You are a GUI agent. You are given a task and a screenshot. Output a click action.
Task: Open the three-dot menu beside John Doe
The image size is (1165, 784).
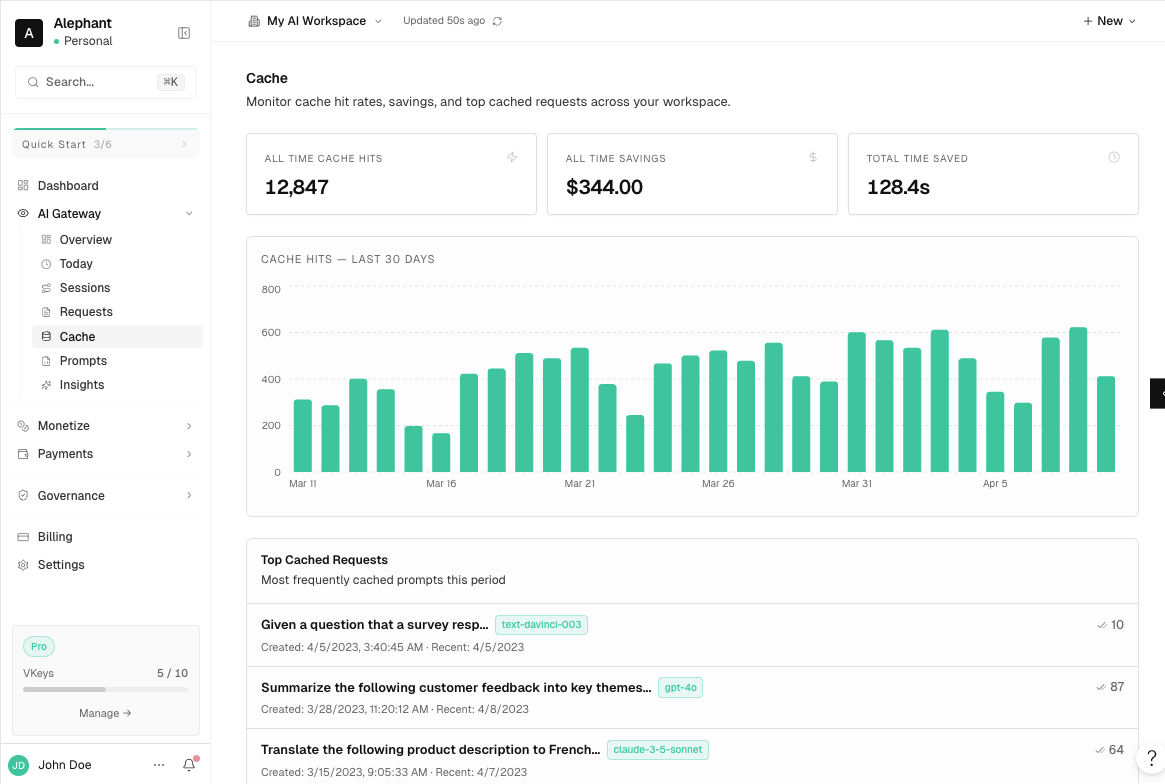159,765
